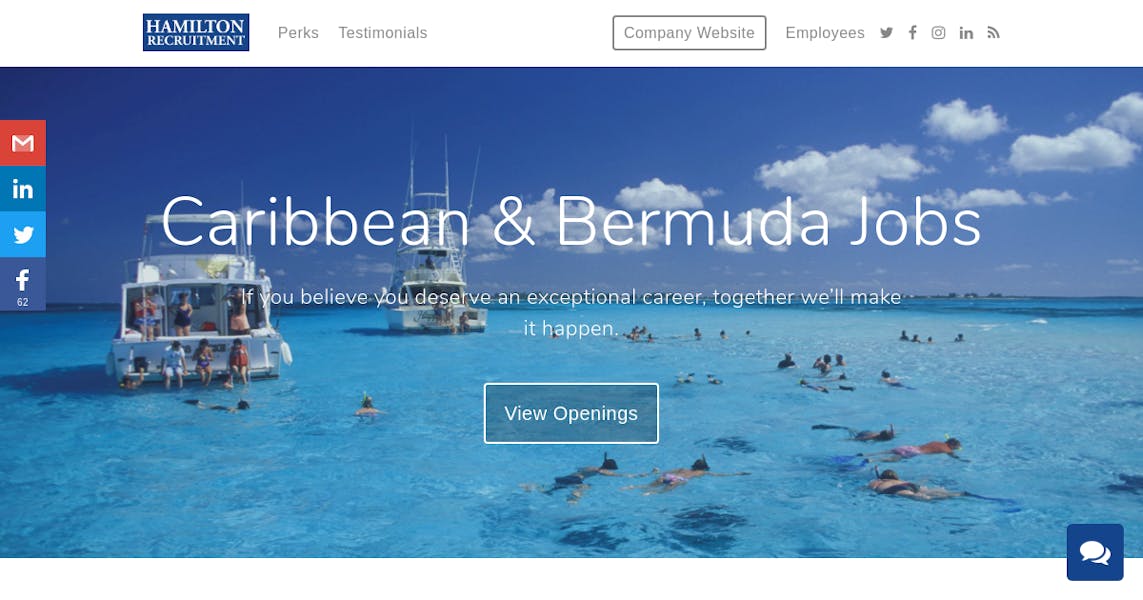The height and width of the screenshot is (600, 1143).
Task: Share on Facebook via the sidebar button showing 62
Action: [x=23, y=284]
